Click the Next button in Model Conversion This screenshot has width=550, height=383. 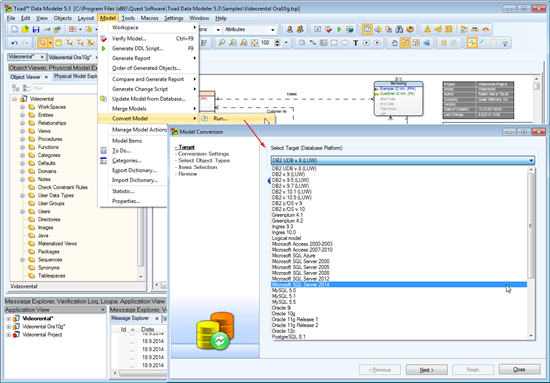point(427,370)
